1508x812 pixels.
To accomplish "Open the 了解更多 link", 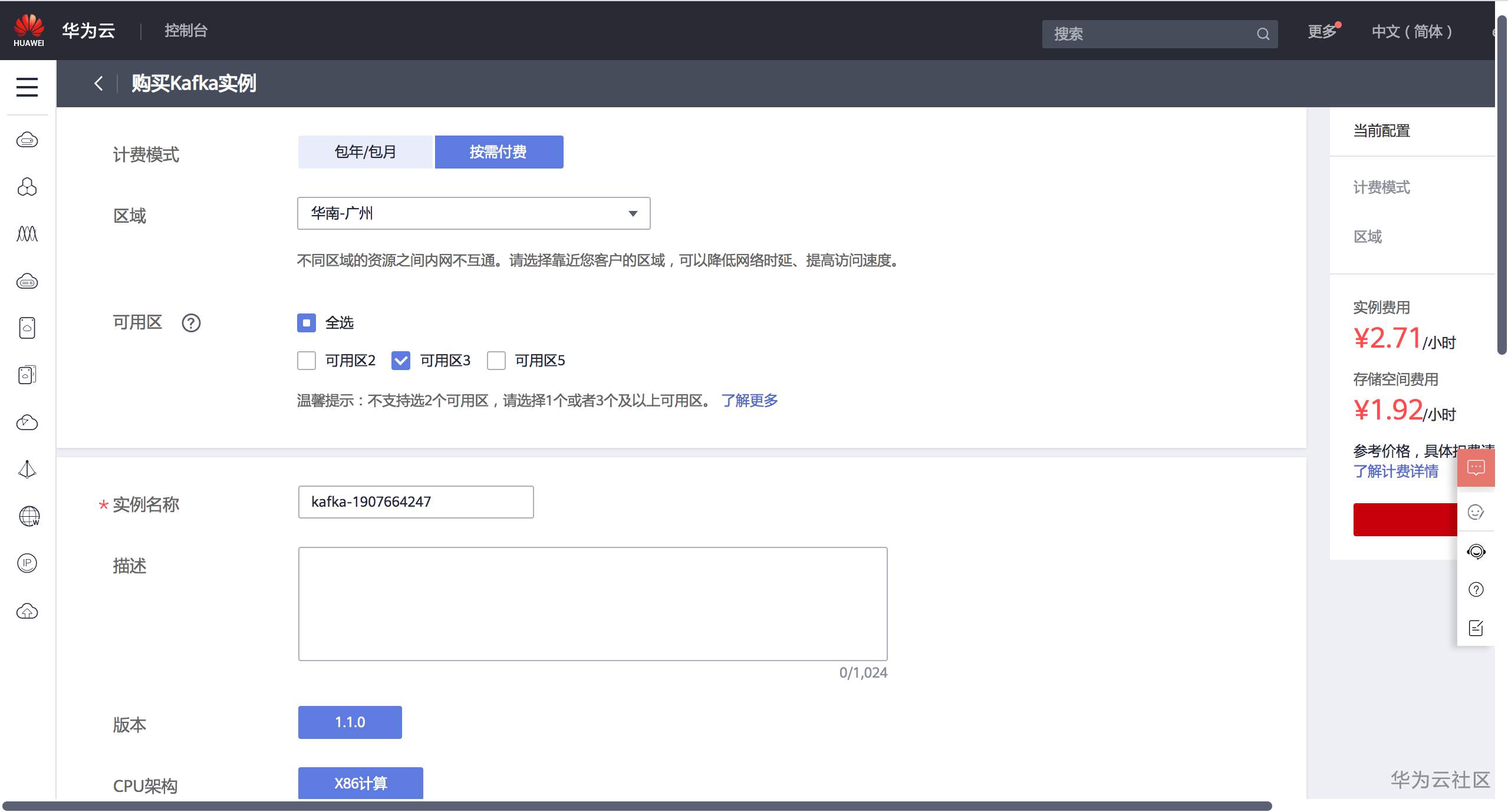I will pos(749,401).
